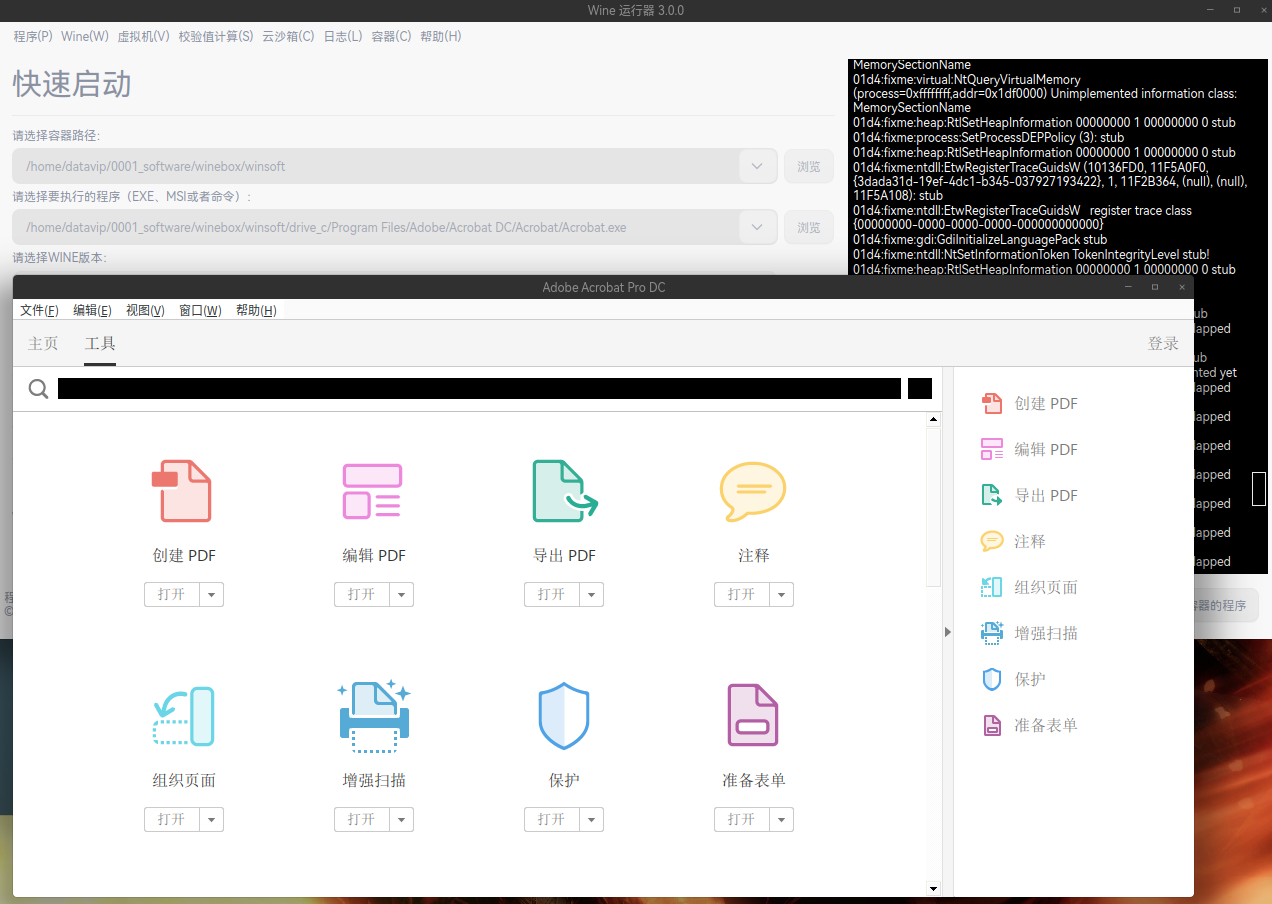Image resolution: width=1272 pixels, height=904 pixels.
Task: Click the Prepare Form tool icon
Action: [753, 716]
